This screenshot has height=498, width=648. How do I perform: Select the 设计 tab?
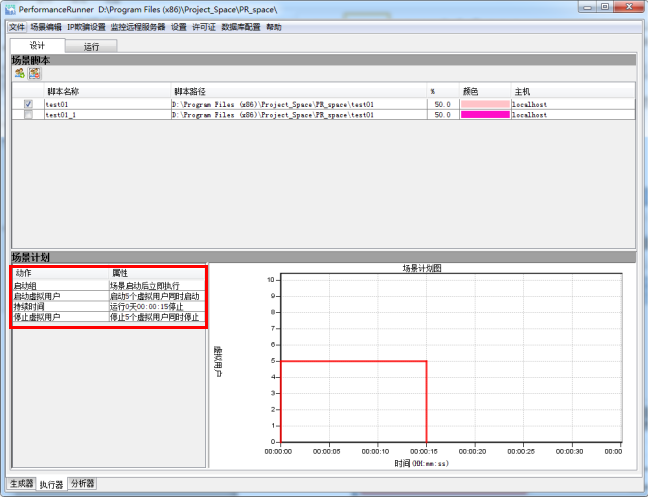pos(37,46)
